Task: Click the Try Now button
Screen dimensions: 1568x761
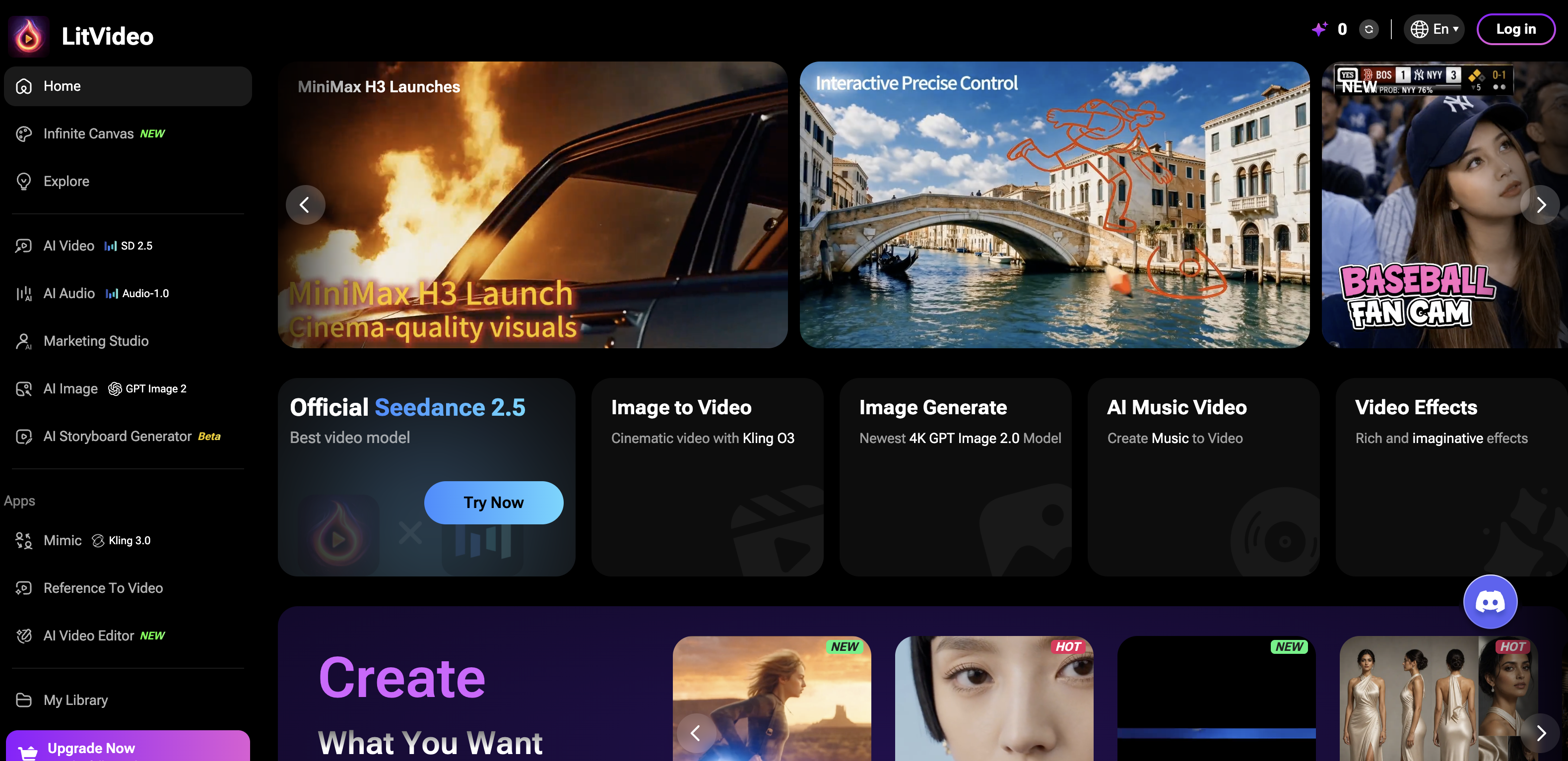Action: (x=494, y=503)
